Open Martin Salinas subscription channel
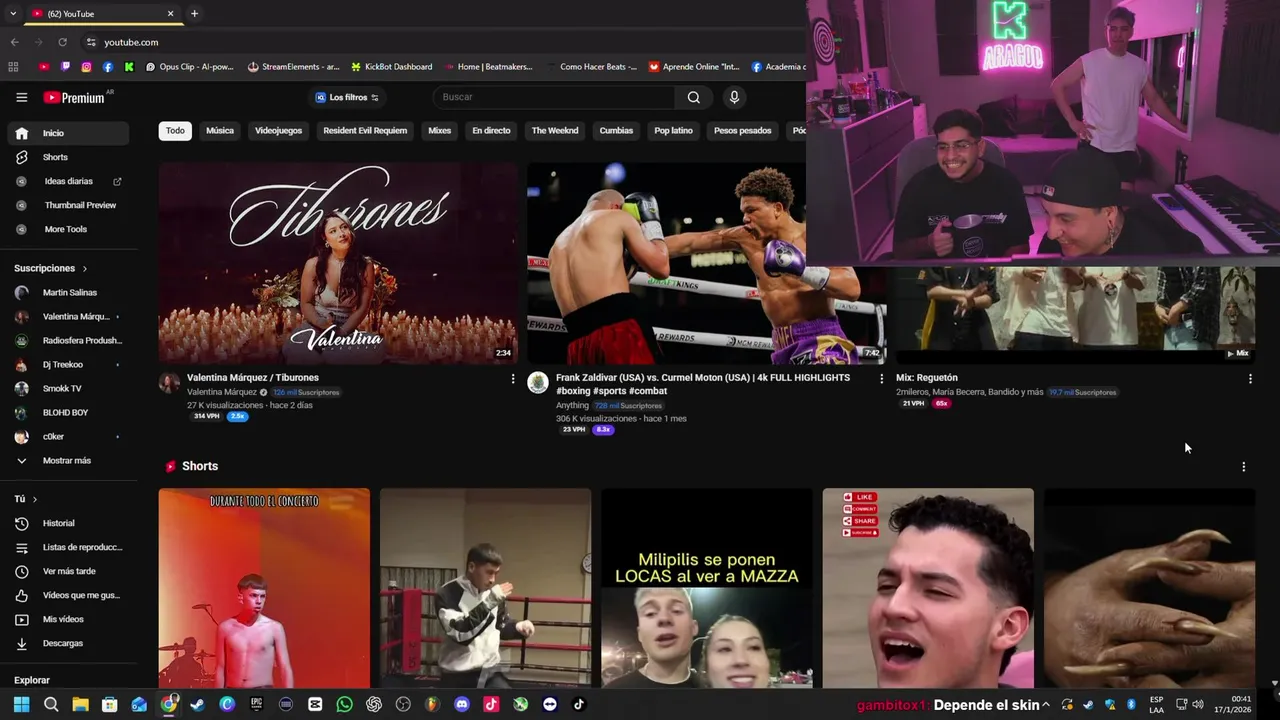This screenshot has width=1280, height=720. pyautogui.click(x=69, y=293)
